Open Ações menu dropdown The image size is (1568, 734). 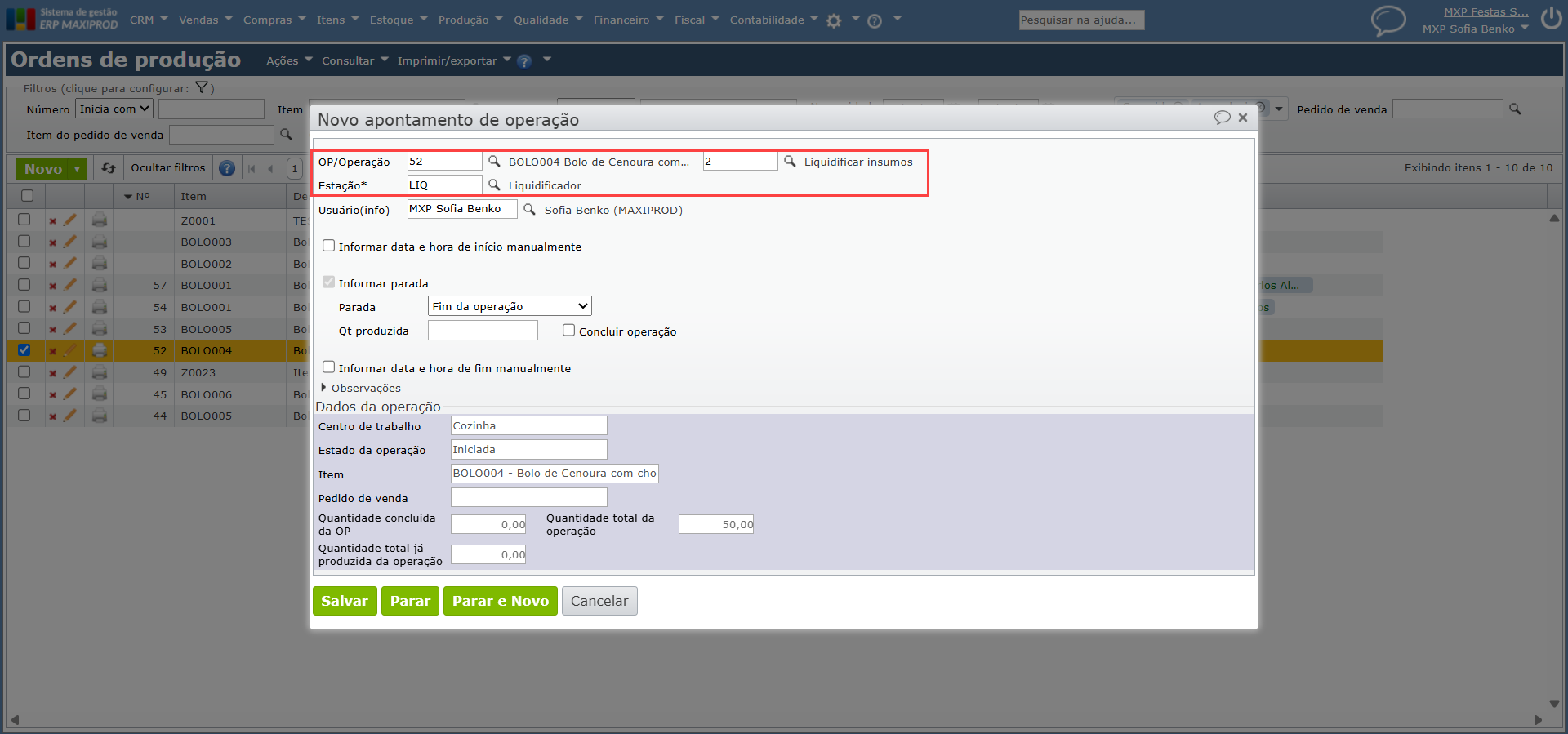tap(289, 60)
